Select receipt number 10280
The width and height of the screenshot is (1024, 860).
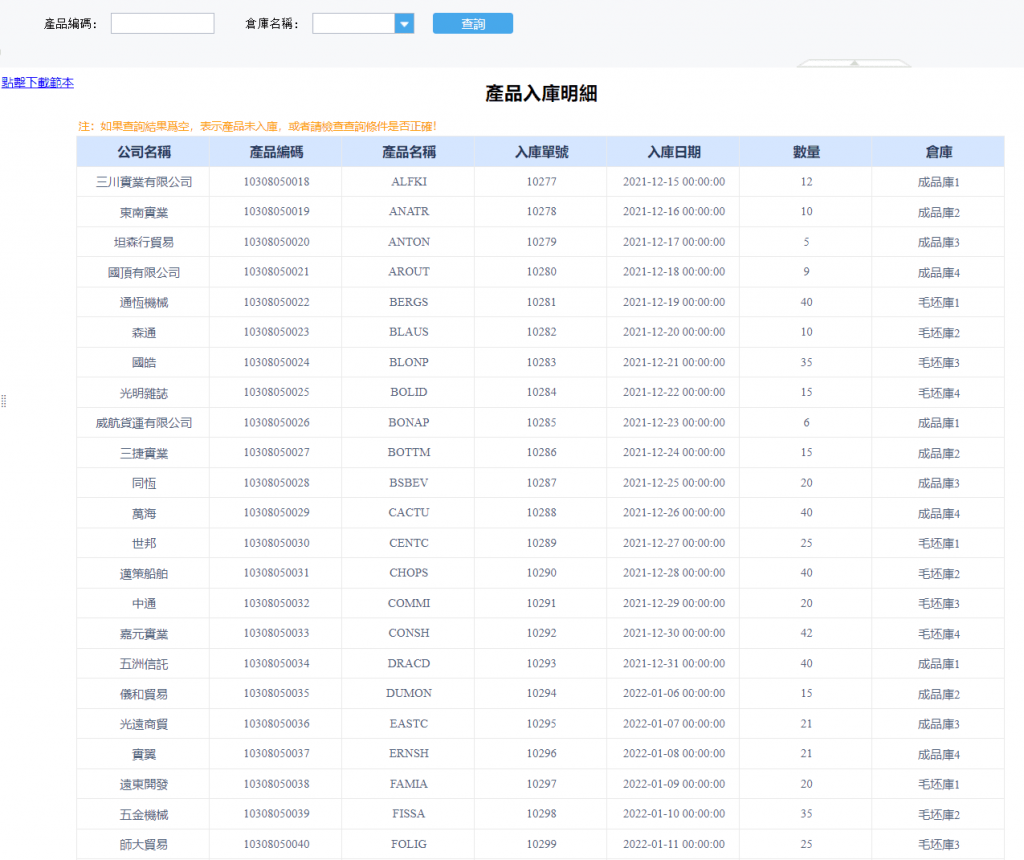tap(541, 272)
